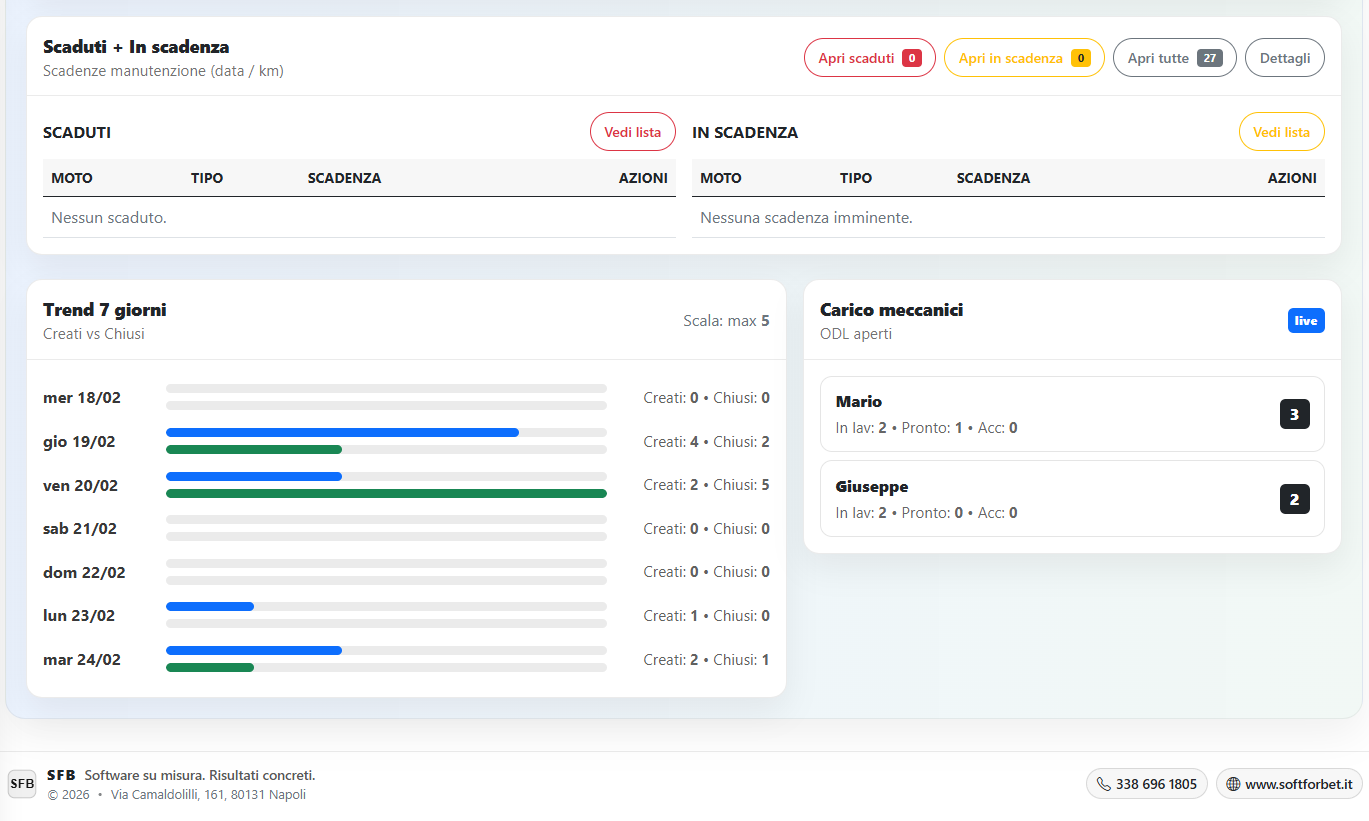Click the blue live badge
This screenshot has width=1369, height=821.
pos(1306,320)
